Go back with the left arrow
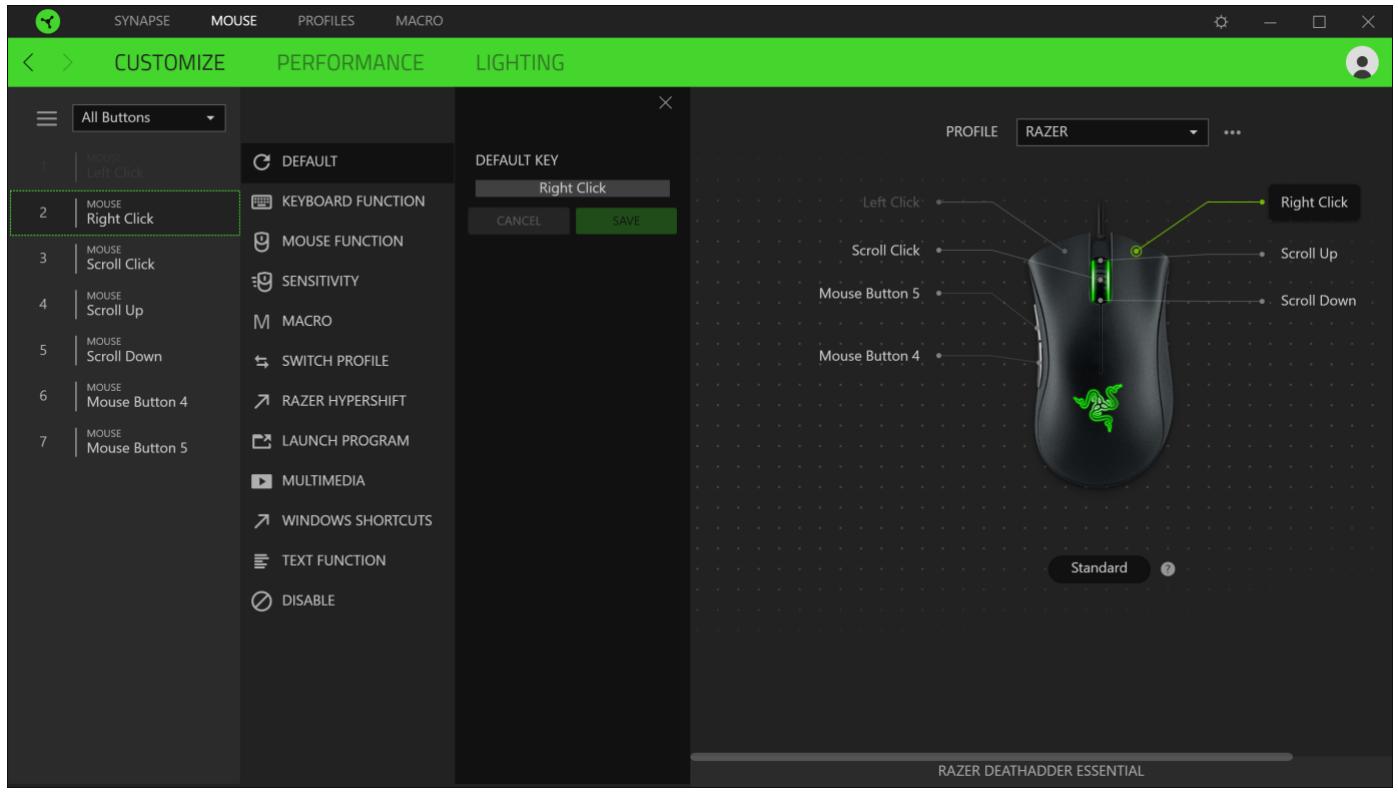The image size is (1398, 792). (28, 64)
